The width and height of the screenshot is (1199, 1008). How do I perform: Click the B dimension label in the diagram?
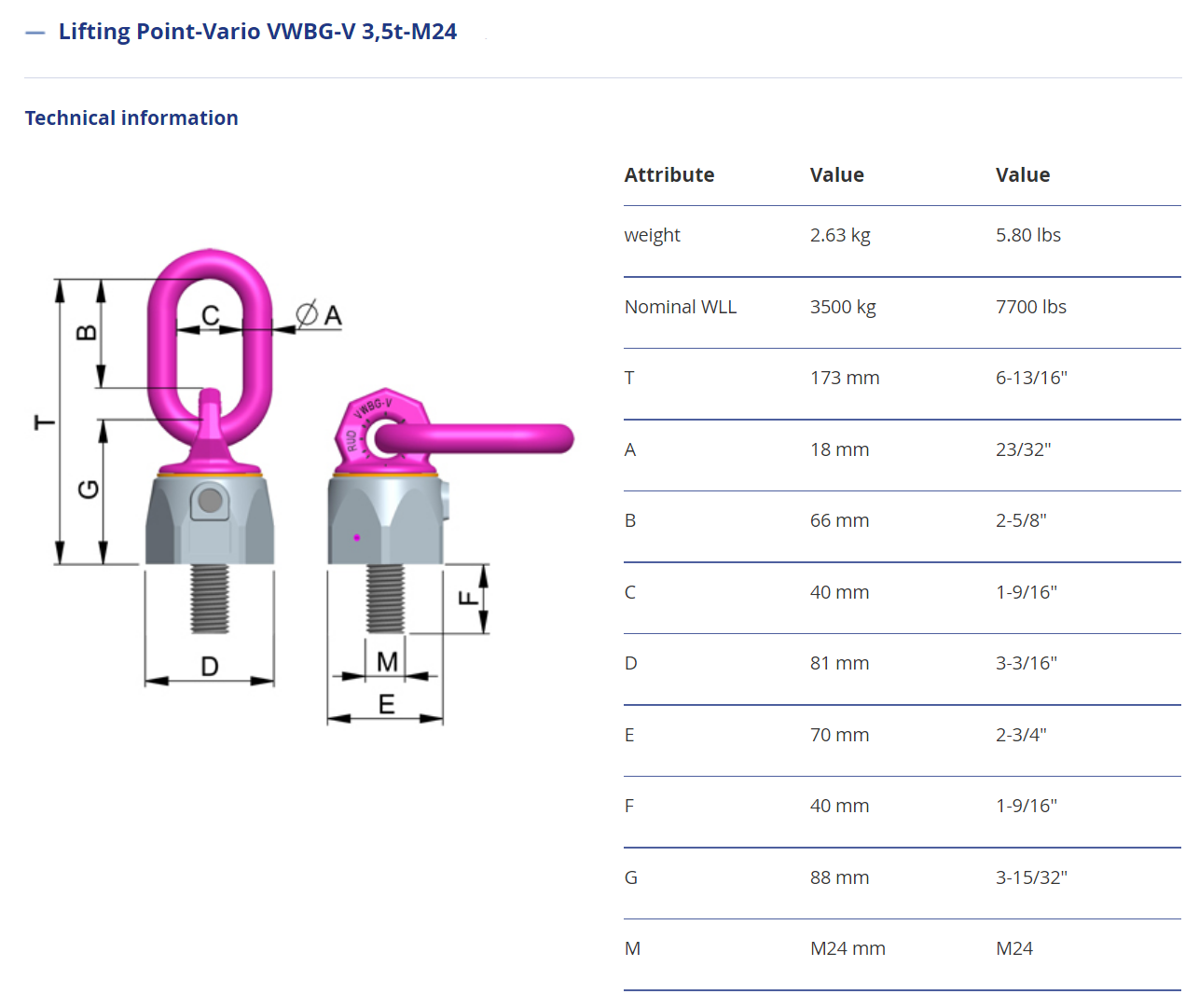(x=86, y=332)
